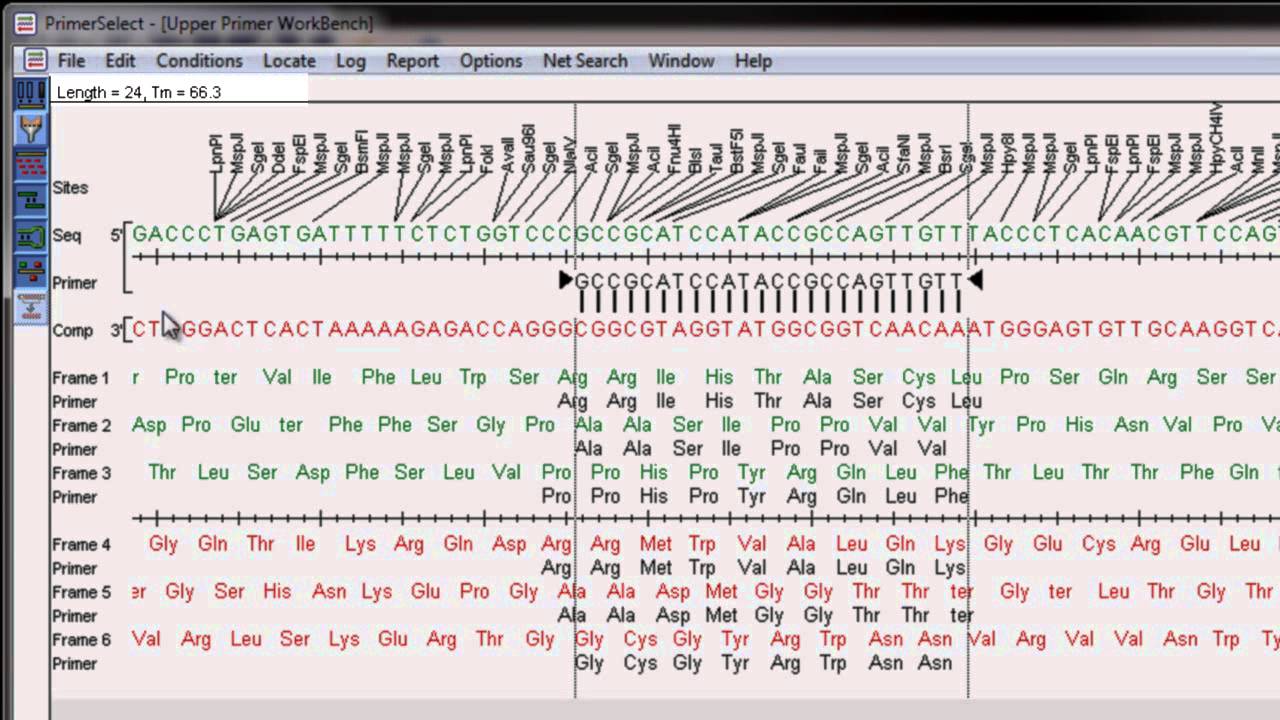Screen dimensions: 1280x720
Task: Click the Frame 4 label
Action: click(81, 545)
